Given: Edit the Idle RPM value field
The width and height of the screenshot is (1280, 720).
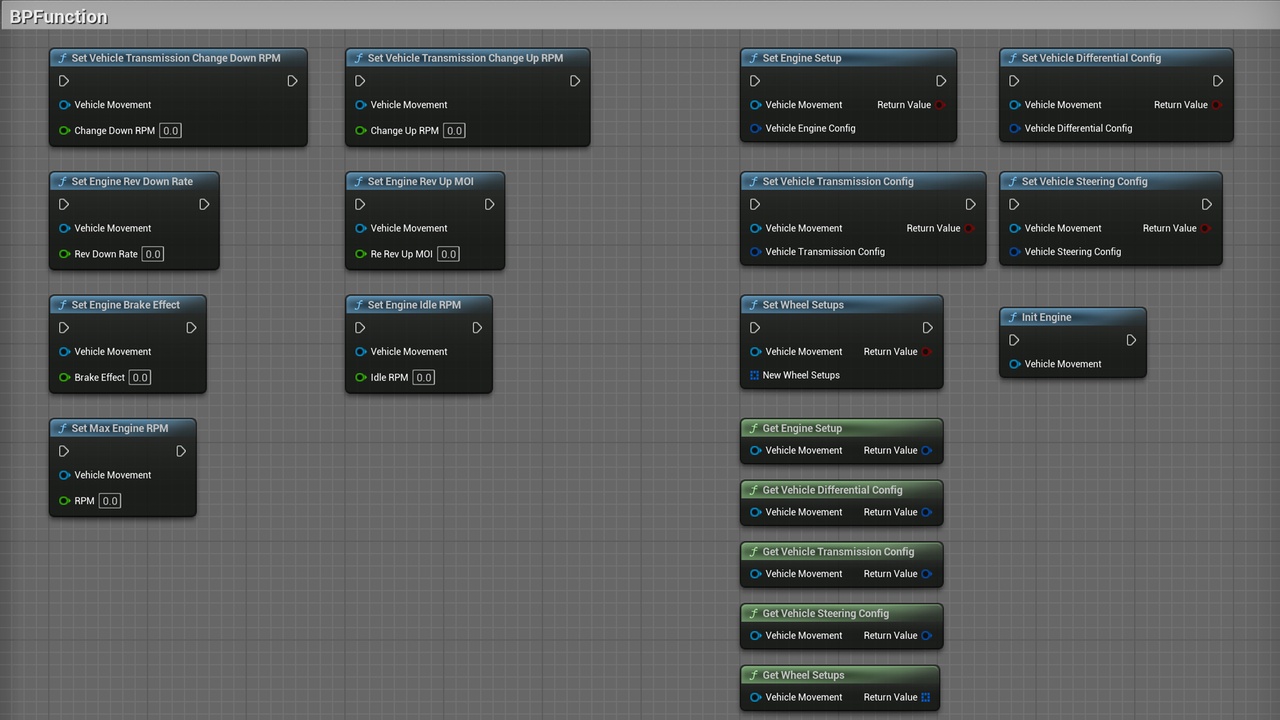Looking at the screenshot, I should click(x=424, y=377).
